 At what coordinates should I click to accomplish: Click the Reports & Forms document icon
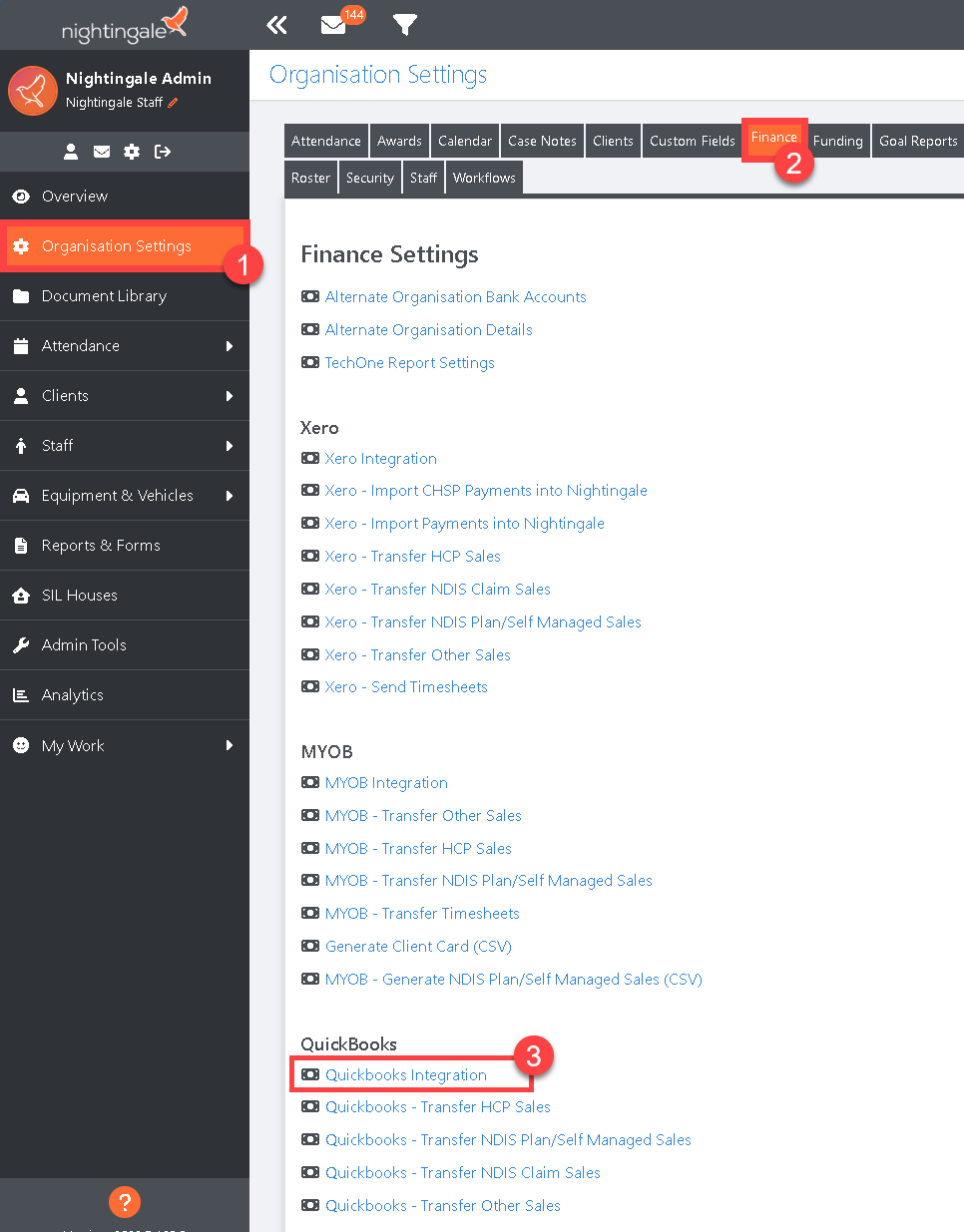point(21,546)
